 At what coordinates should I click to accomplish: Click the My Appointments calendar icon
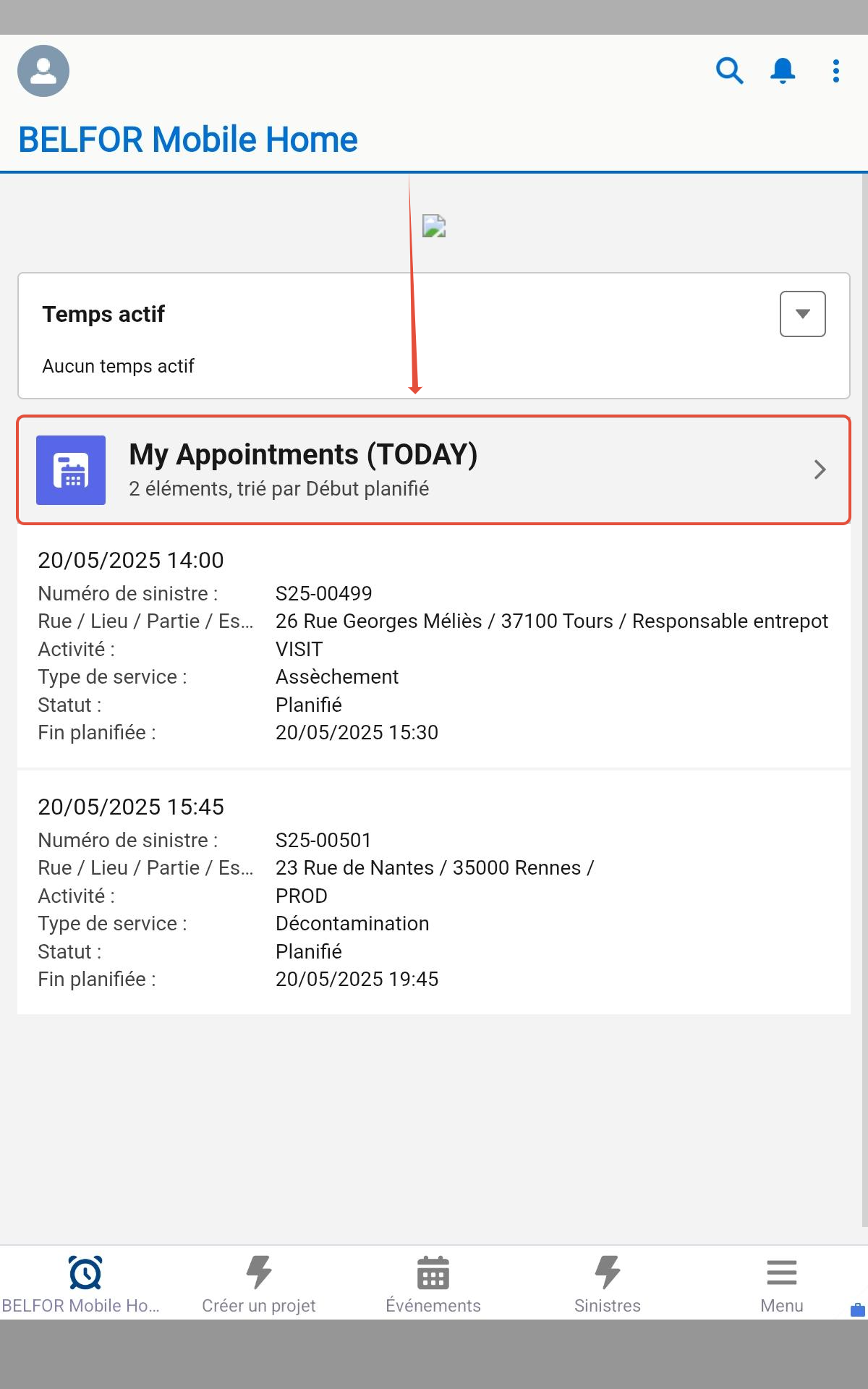[71, 470]
